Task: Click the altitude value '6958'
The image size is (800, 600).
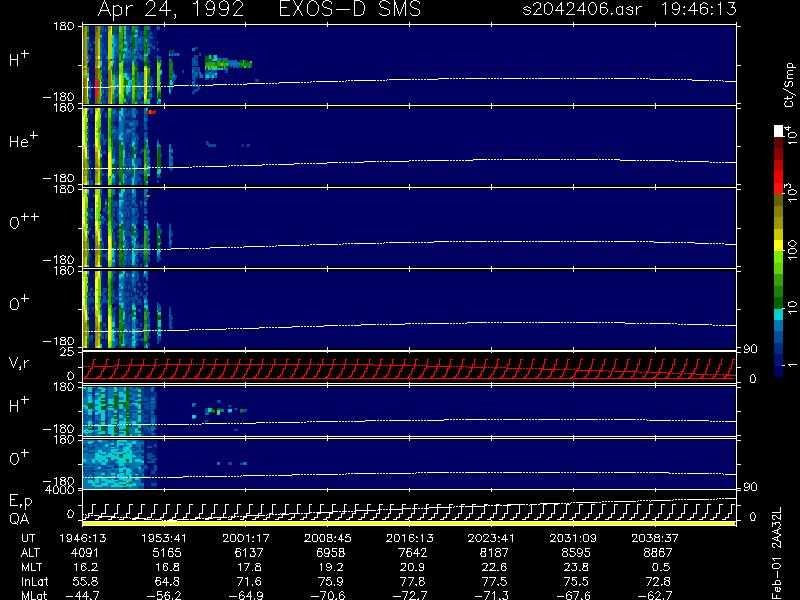Action: (x=331, y=553)
